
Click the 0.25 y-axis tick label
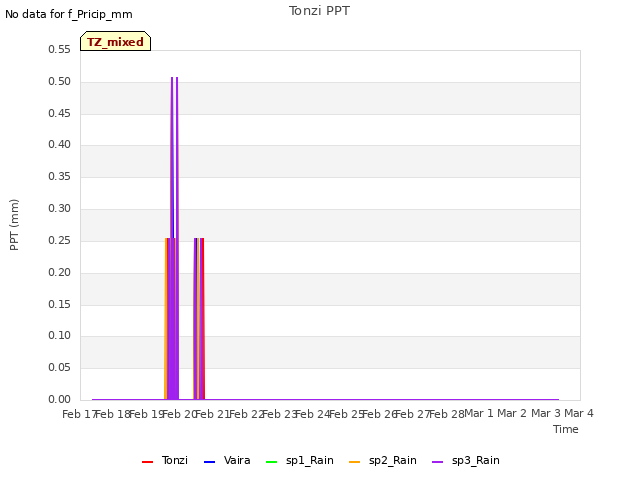[60, 240]
